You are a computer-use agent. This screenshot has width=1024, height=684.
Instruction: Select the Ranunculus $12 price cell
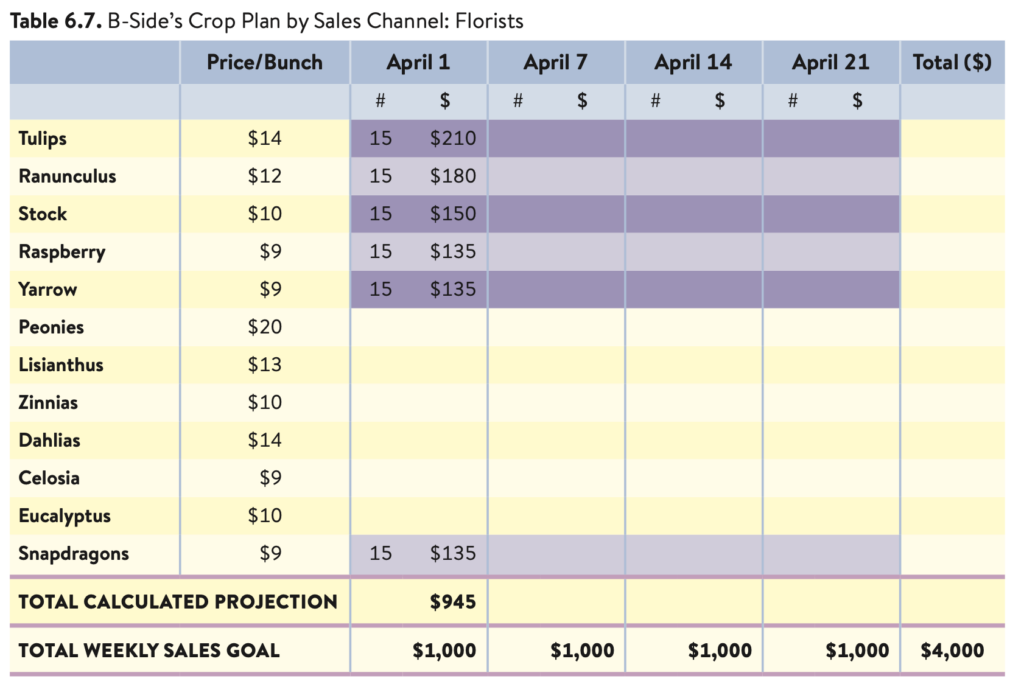pos(264,176)
